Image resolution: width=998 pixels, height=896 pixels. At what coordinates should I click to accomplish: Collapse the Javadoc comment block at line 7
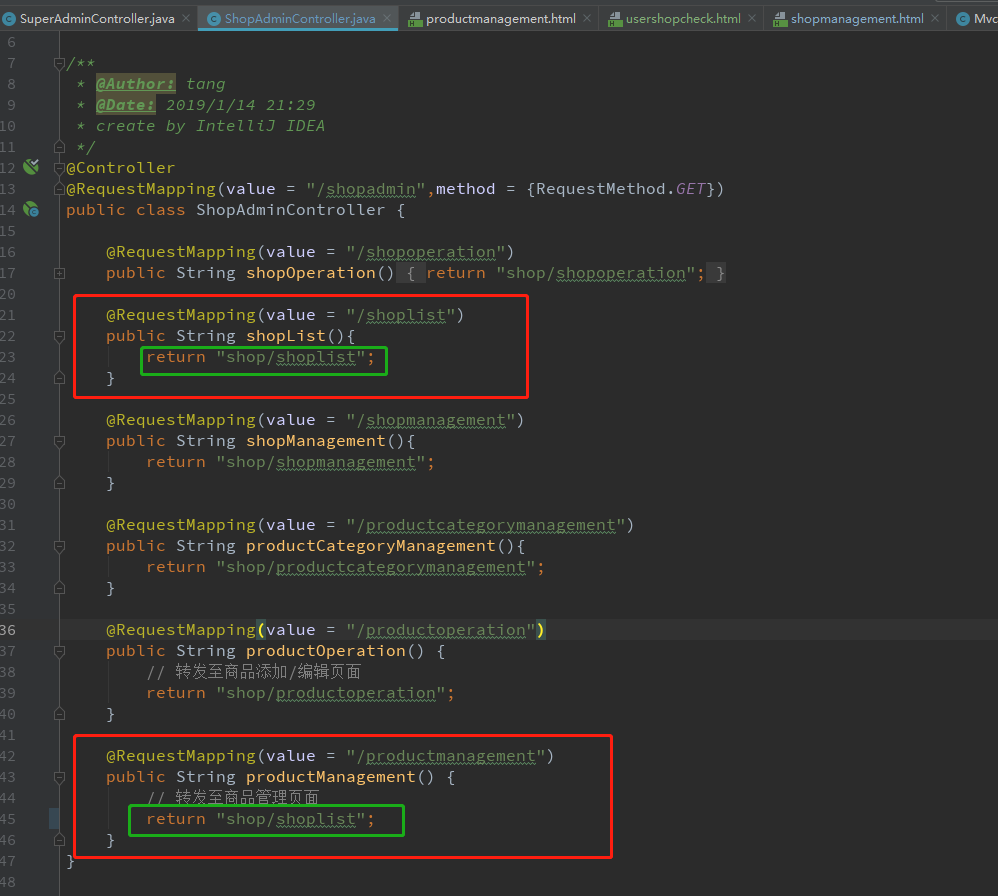pyautogui.click(x=59, y=63)
